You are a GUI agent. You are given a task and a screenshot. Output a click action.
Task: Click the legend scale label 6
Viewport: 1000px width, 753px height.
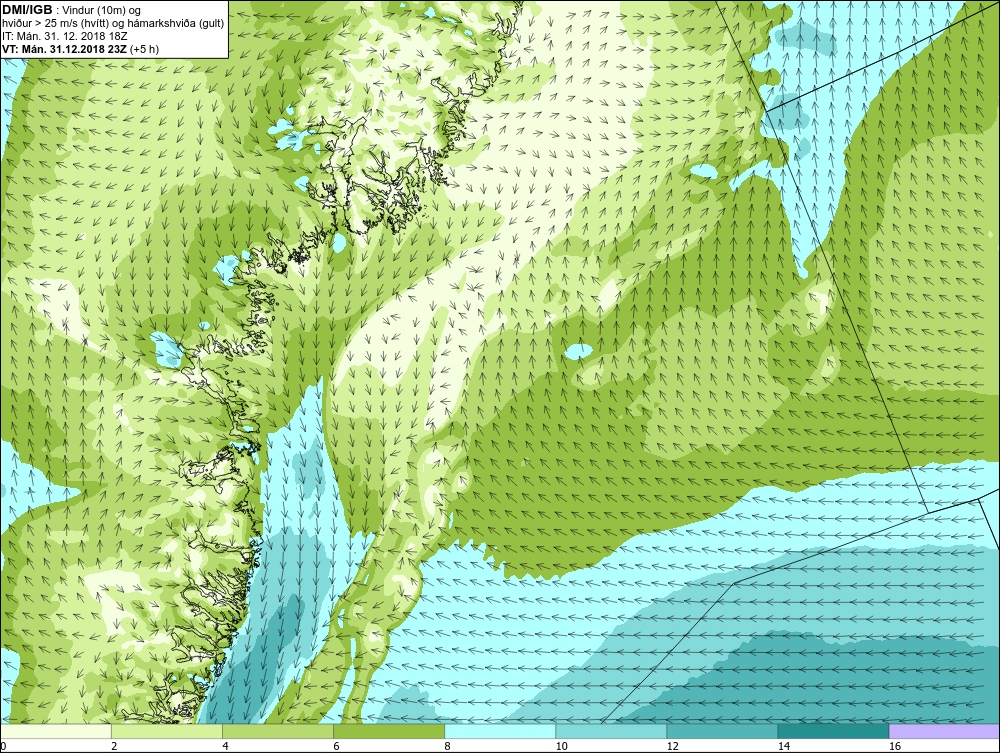click(x=335, y=747)
